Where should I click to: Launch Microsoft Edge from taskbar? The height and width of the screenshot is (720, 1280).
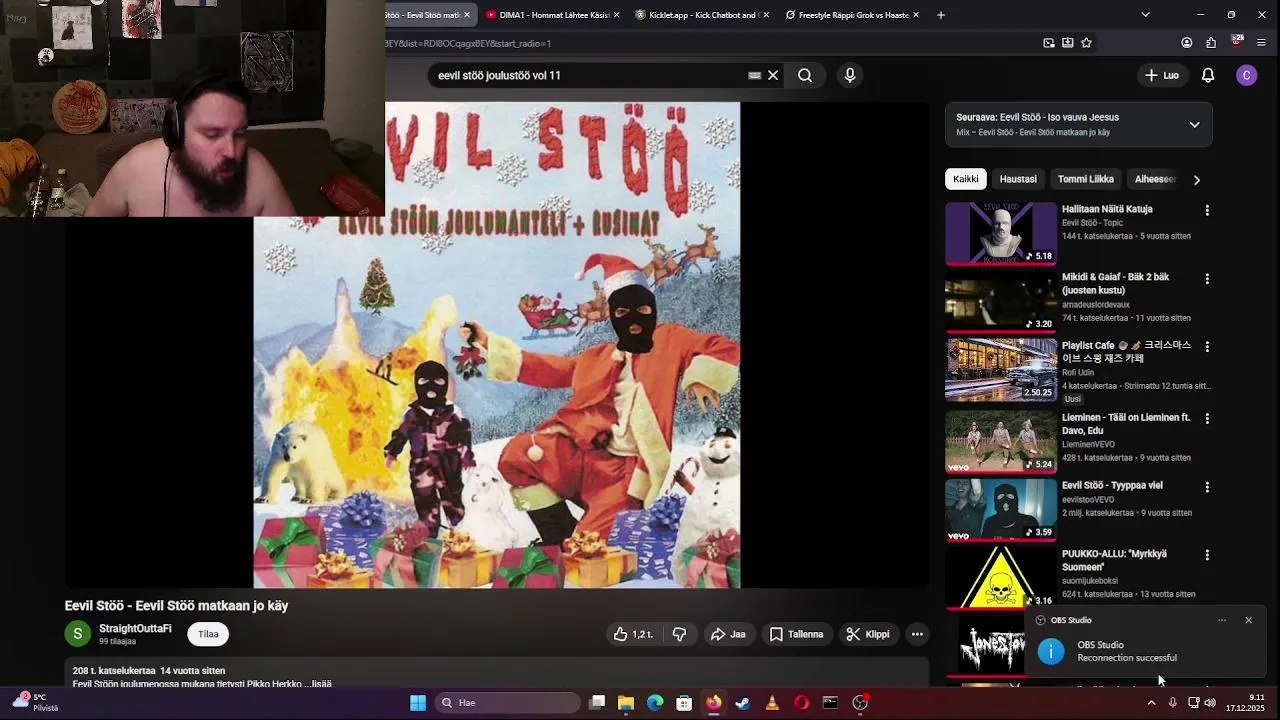pyautogui.click(x=655, y=703)
